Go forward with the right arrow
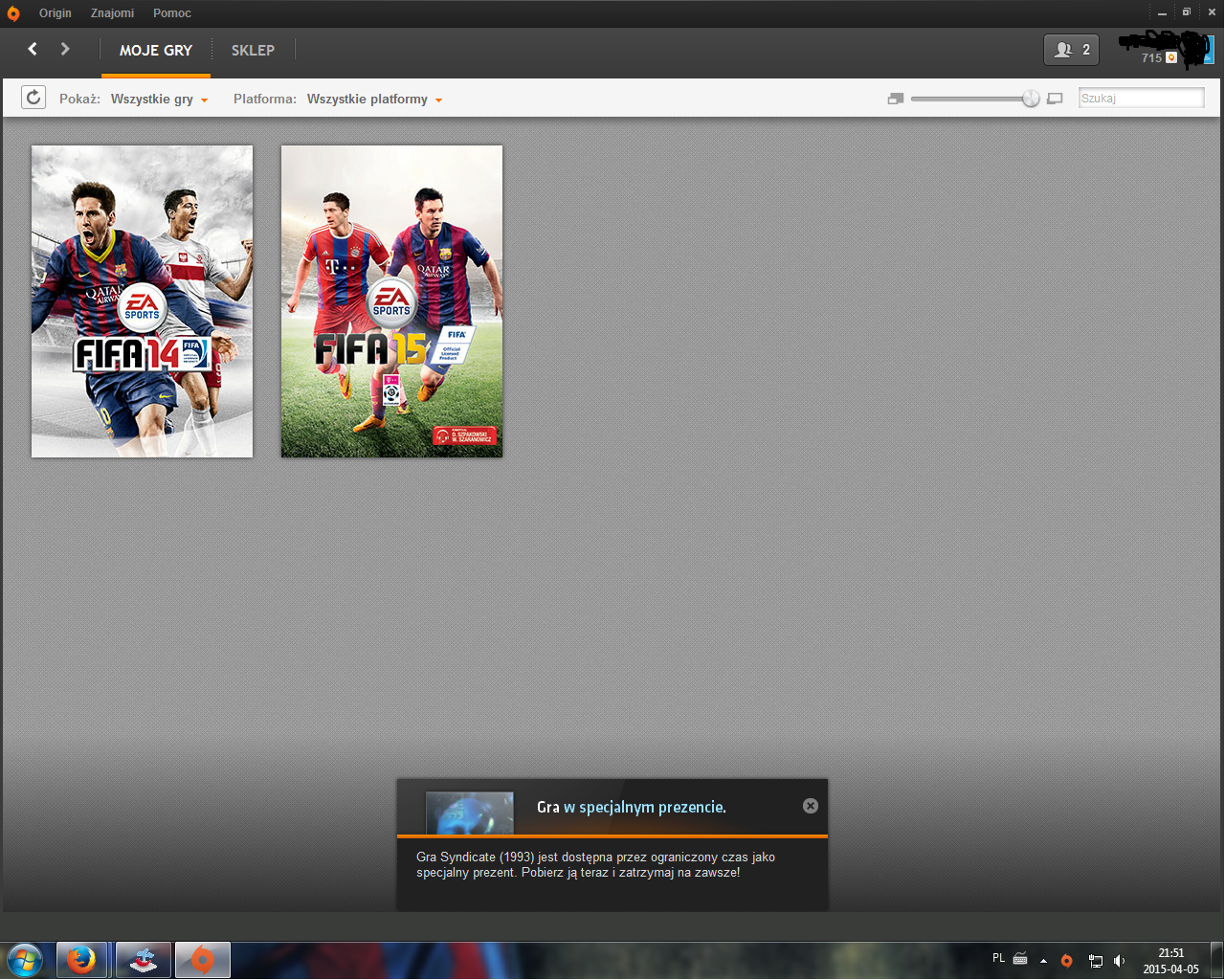Image resolution: width=1225 pixels, height=980 pixels. [x=65, y=49]
